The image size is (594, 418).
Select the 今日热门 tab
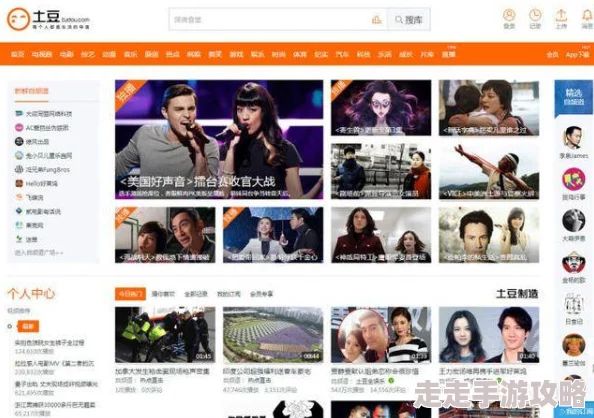(x=130, y=294)
